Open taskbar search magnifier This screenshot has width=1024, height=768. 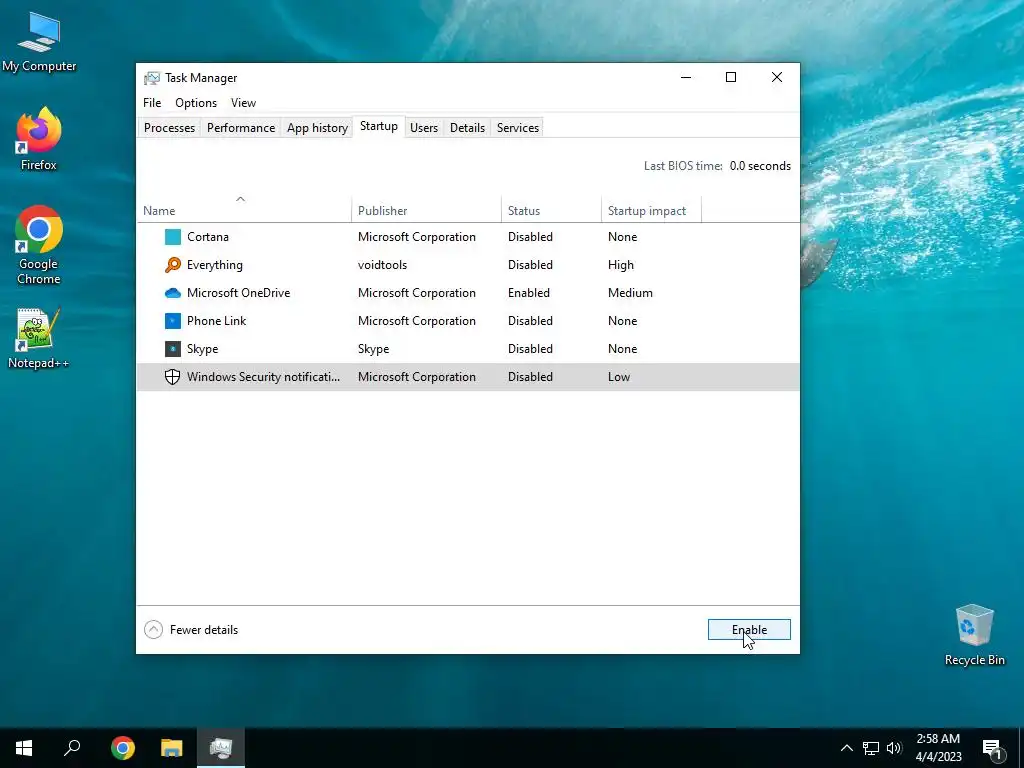pyautogui.click(x=72, y=748)
